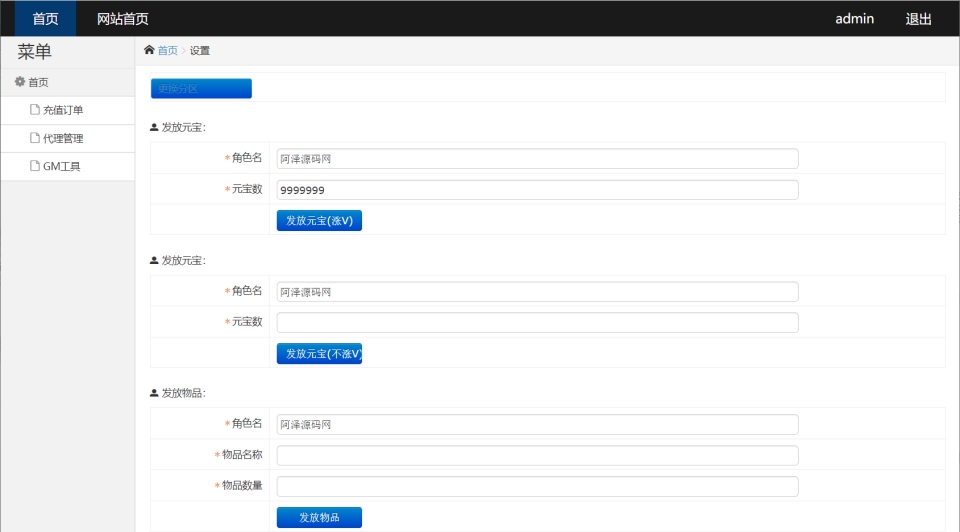Open the 首页 tab in top navigation
This screenshot has width=960, height=532.
click(45, 19)
